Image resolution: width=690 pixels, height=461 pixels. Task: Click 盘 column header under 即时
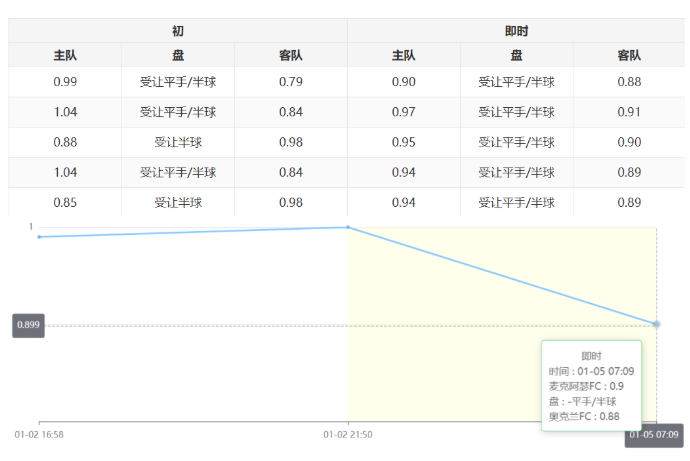coord(516,56)
